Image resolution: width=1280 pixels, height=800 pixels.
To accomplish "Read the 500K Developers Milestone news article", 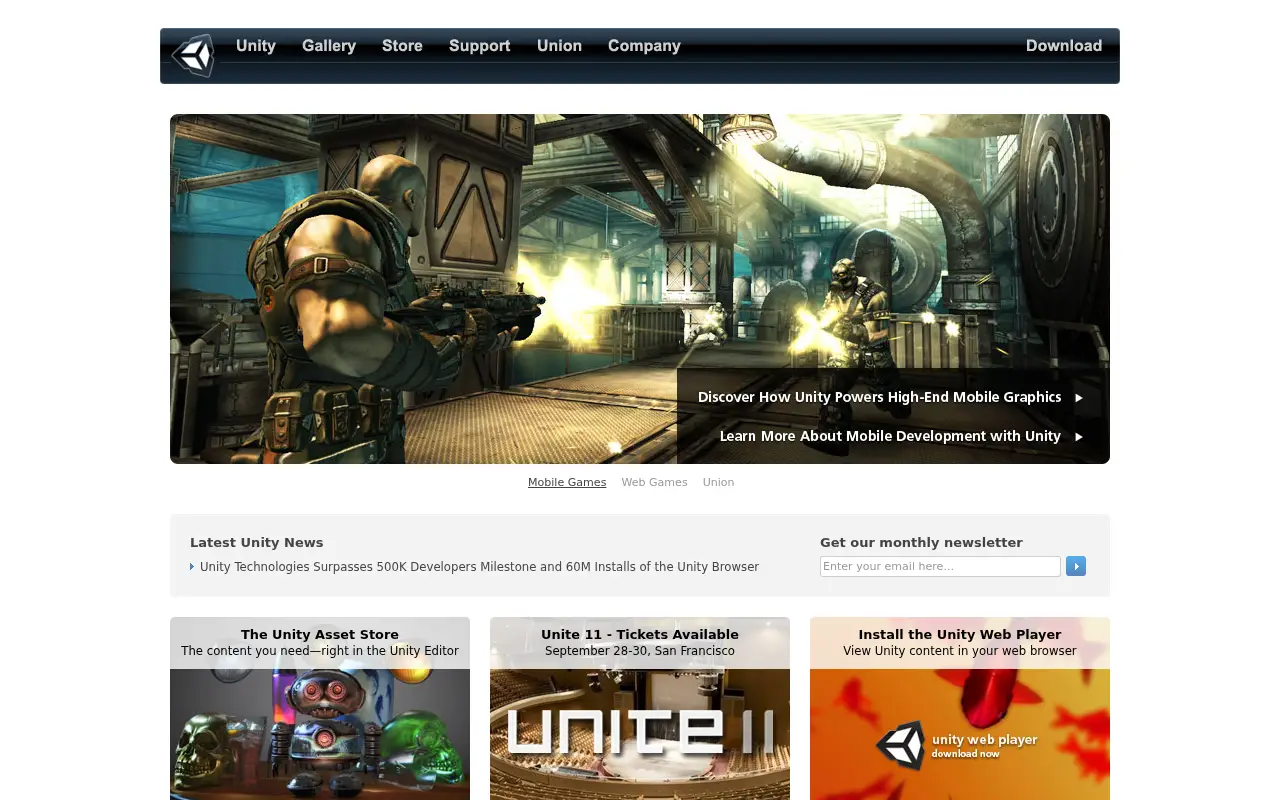I will [479, 567].
